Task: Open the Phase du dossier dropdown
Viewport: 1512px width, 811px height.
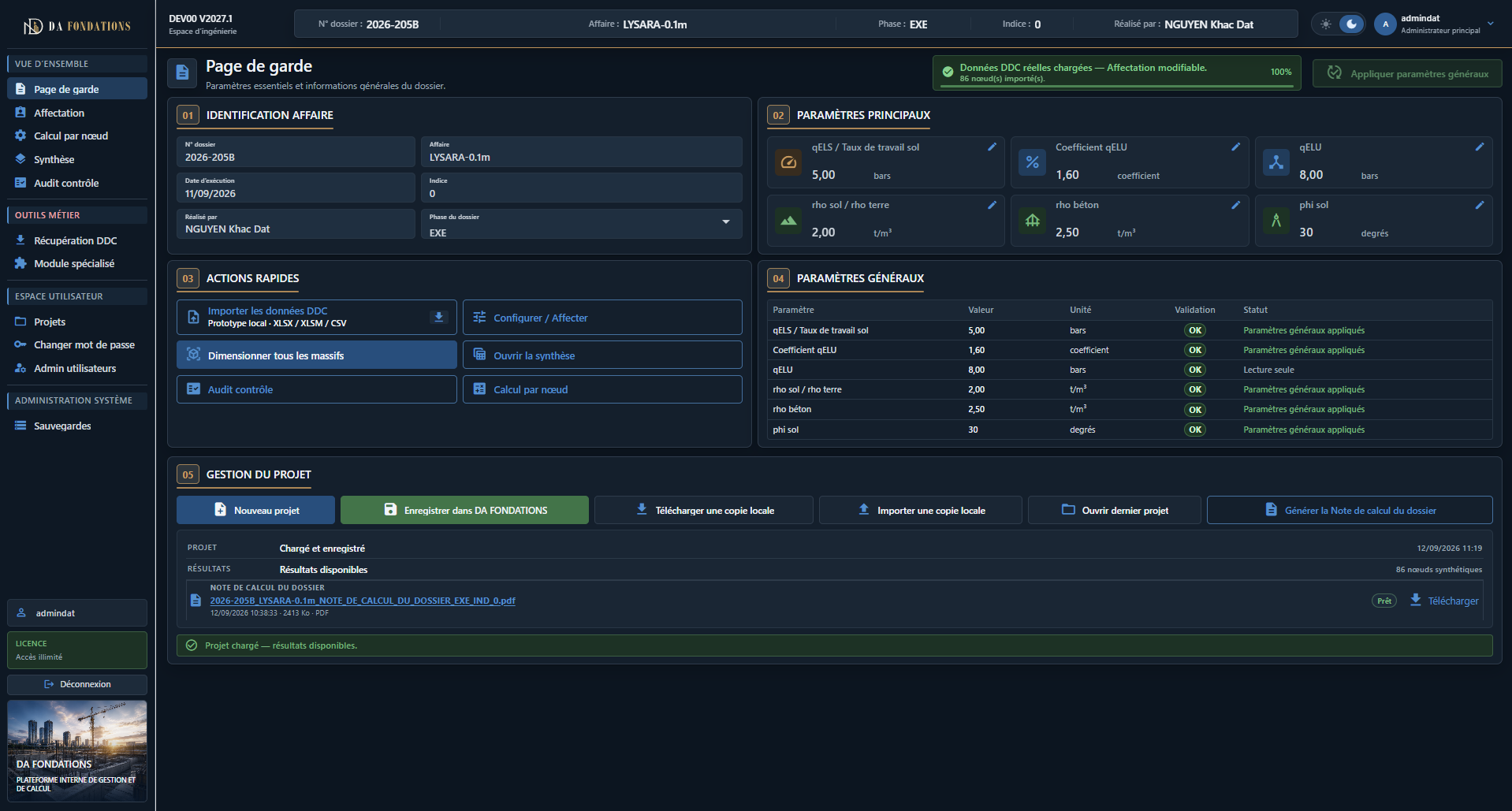Action: coord(582,224)
